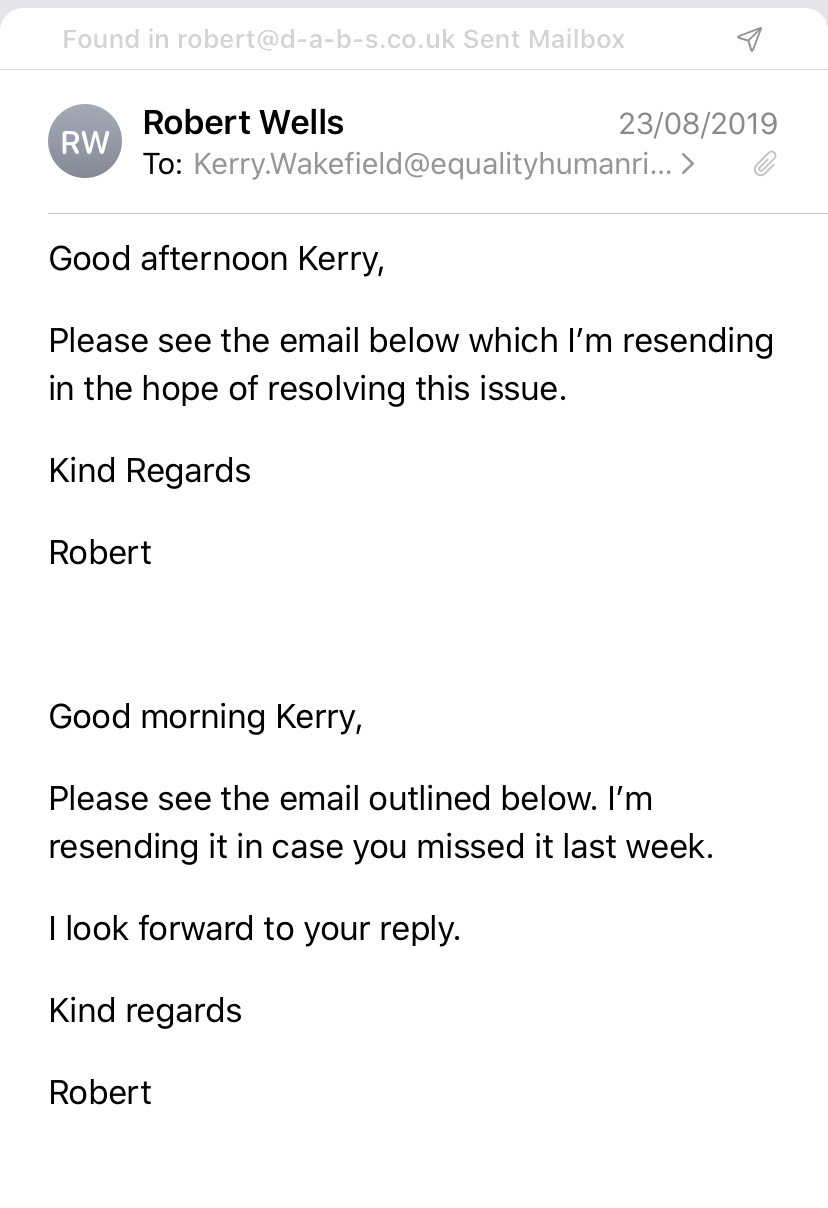Click the "Good morning Kerry," greeting

(205, 717)
